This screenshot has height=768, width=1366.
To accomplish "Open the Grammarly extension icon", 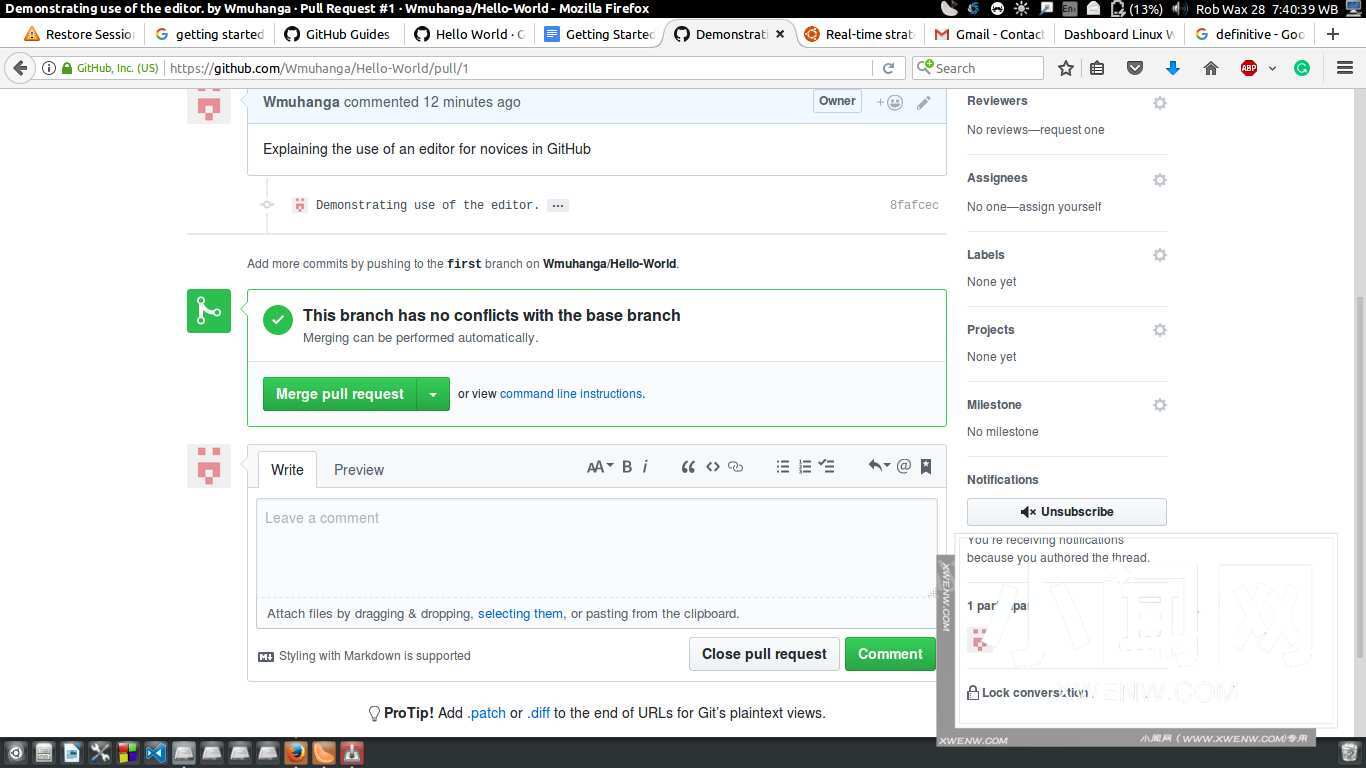I will 1302,68.
